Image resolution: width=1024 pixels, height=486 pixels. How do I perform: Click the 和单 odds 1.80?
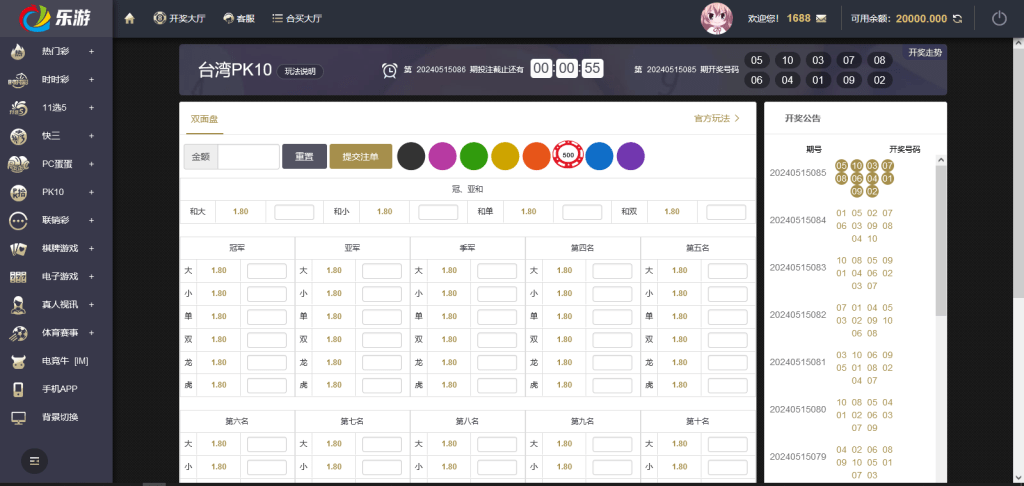[528, 212]
